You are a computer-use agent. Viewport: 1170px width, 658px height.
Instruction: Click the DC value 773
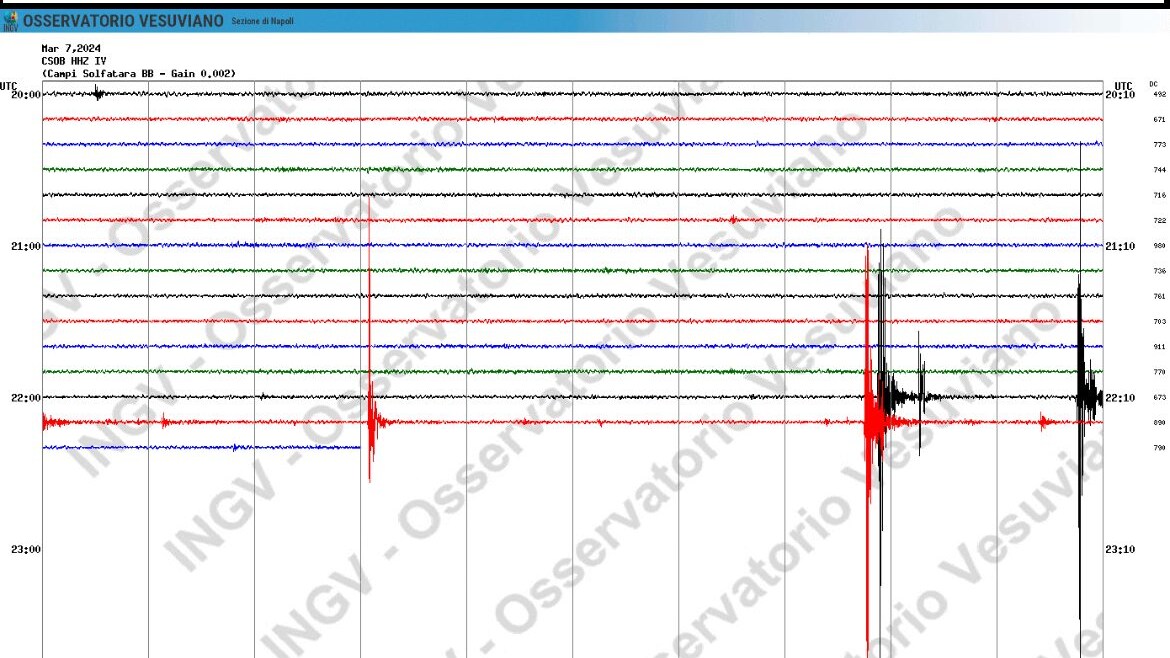(x=1160, y=145)
